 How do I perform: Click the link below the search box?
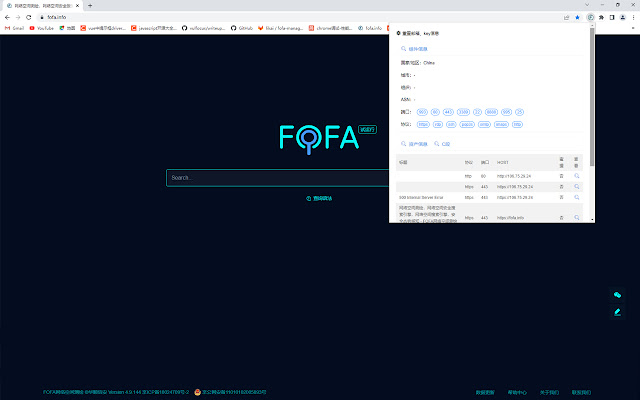click(319, 198)
